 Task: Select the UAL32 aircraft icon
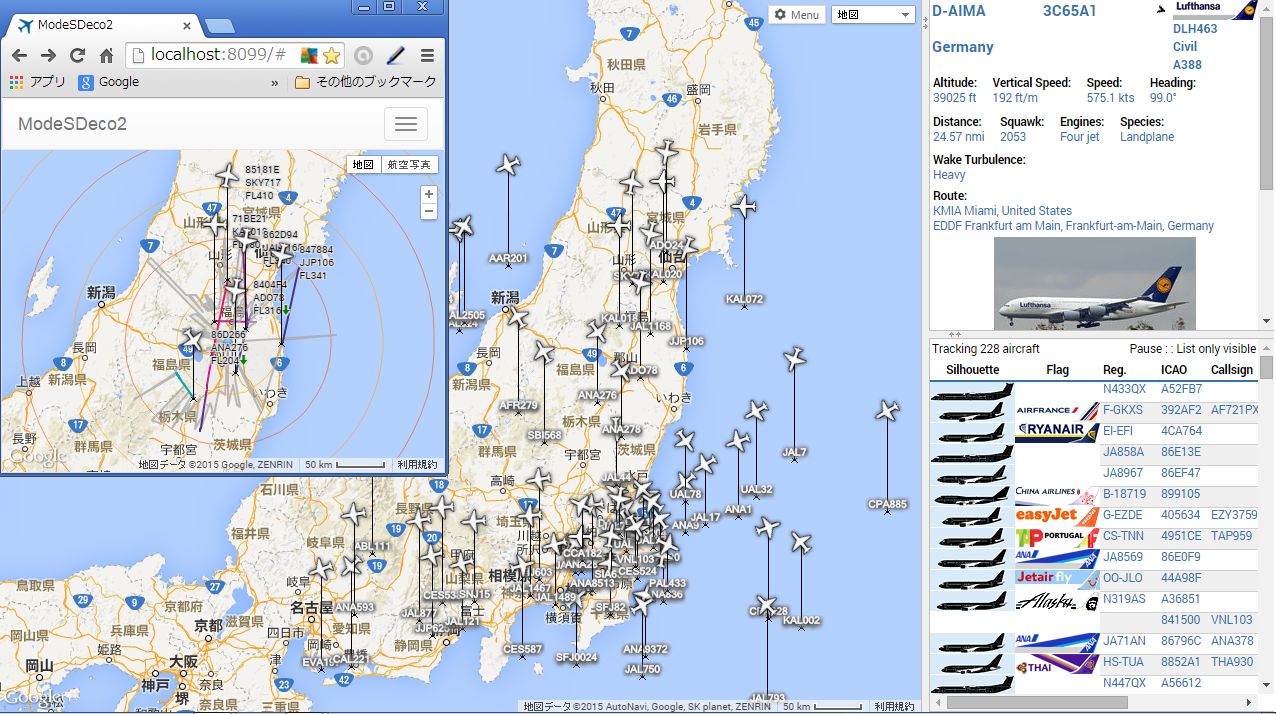click(756, 411)
